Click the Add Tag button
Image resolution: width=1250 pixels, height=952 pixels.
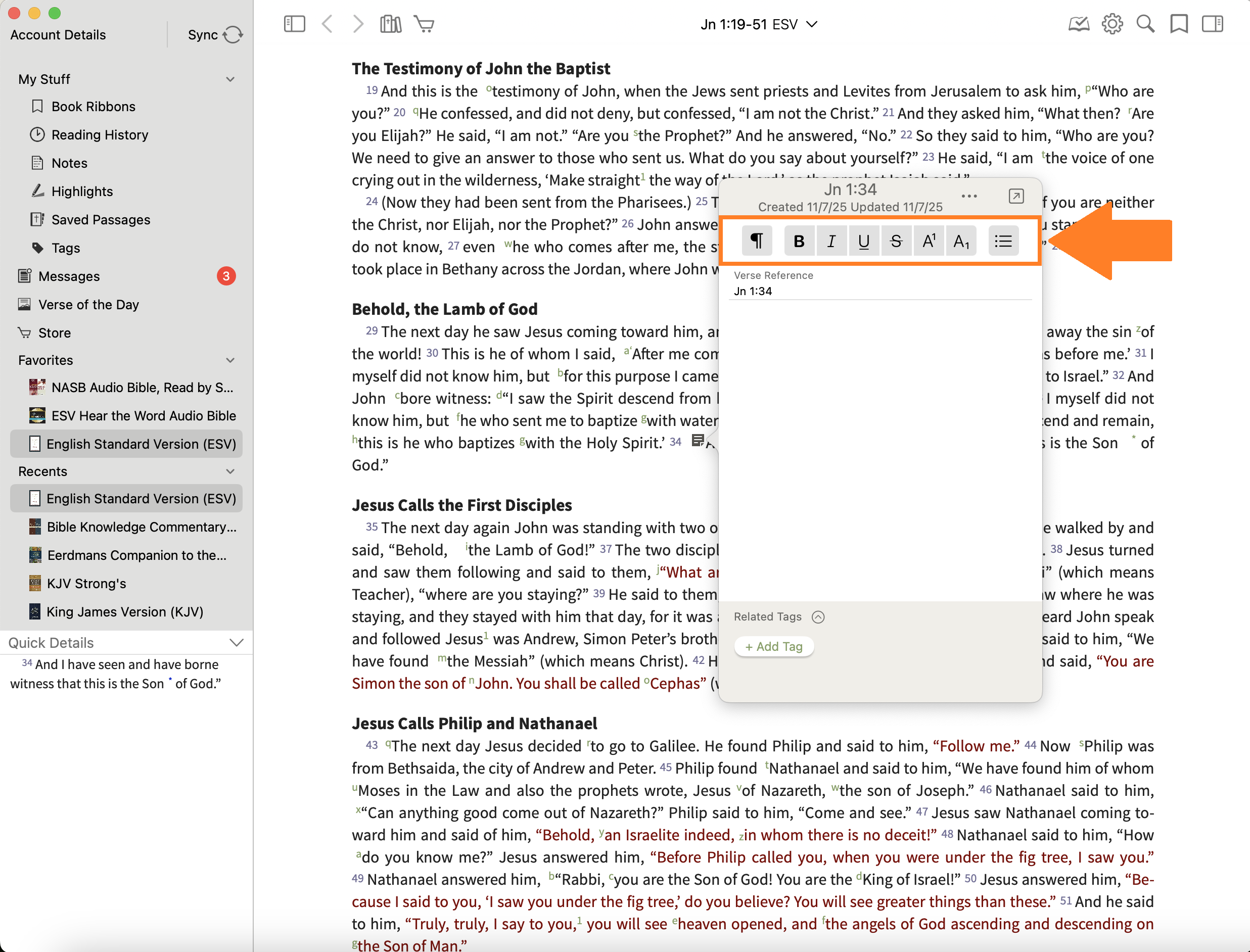(774, 647)
